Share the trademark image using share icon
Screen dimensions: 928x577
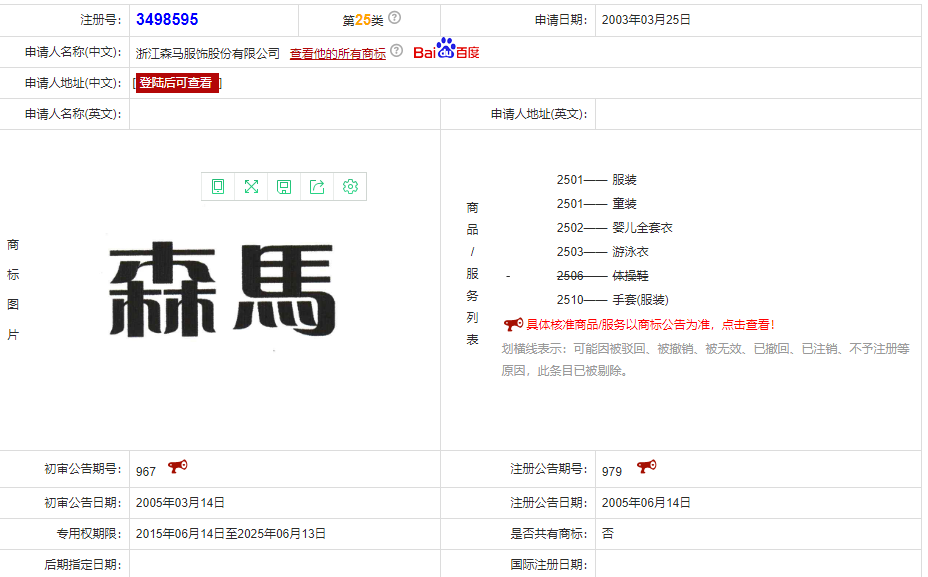click(x=317, y=187)
